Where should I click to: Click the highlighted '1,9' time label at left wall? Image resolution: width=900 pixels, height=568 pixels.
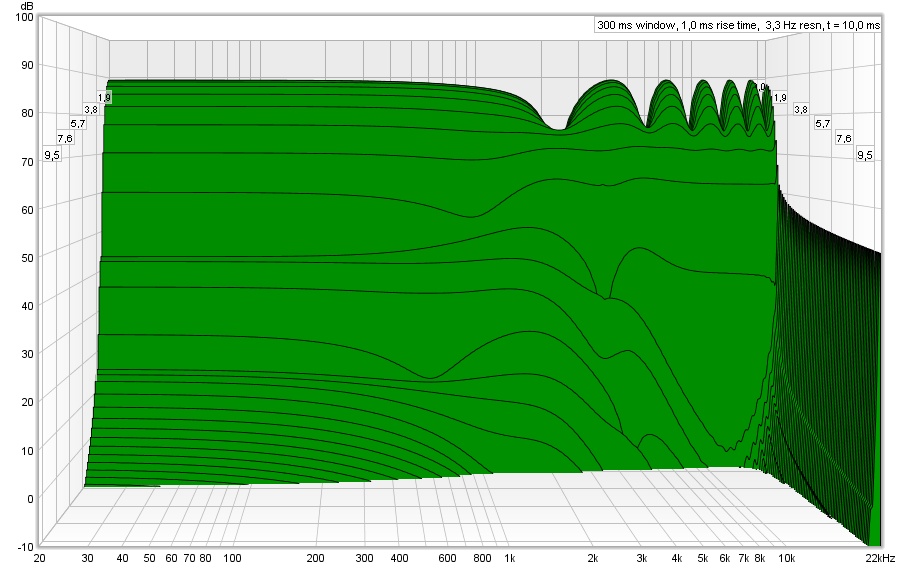coord(104,98)
